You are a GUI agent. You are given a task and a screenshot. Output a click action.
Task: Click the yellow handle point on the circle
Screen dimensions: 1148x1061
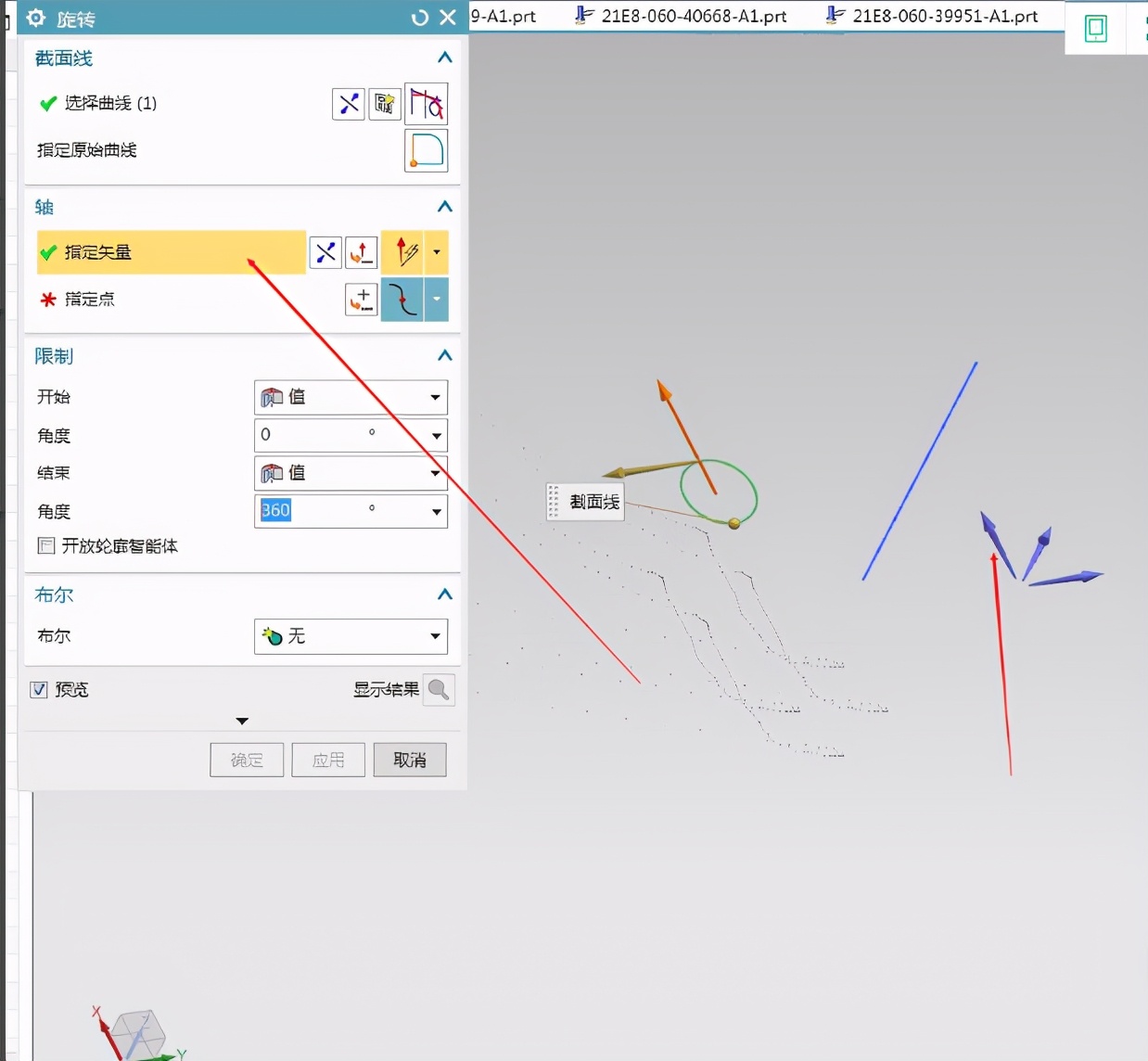click(734, 524)
